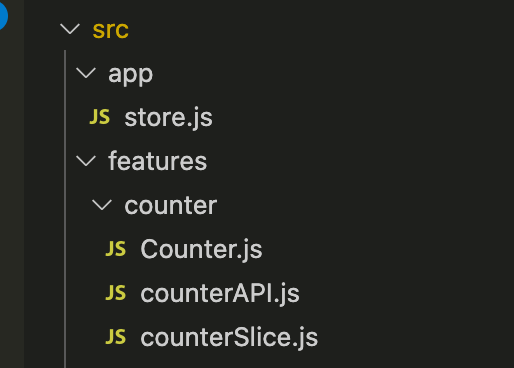Open the Counter.js component file
The image size is (514, 368).
(x=201, y=249)
